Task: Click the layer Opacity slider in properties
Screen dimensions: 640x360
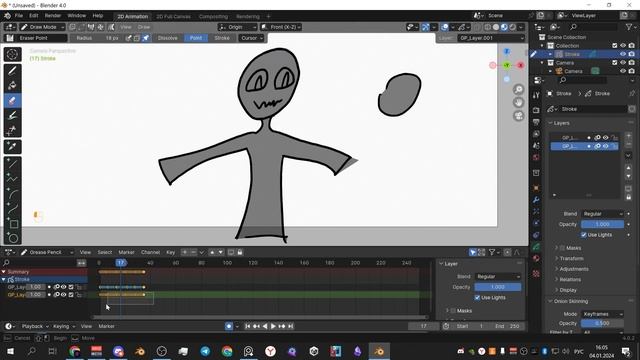Action: 602,224
